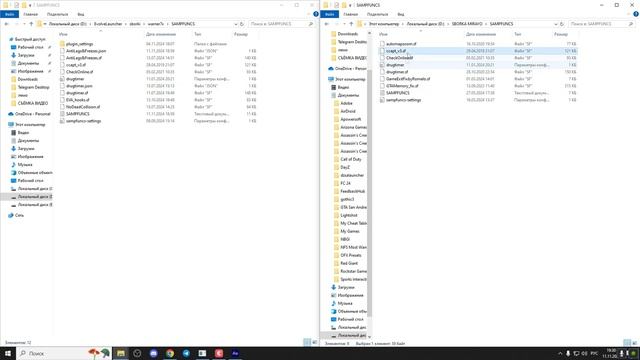The width and height of the screenshot is (640, 360).
Task: Select sampfuncs-settings in left window
Action: (x=83, y=121)
